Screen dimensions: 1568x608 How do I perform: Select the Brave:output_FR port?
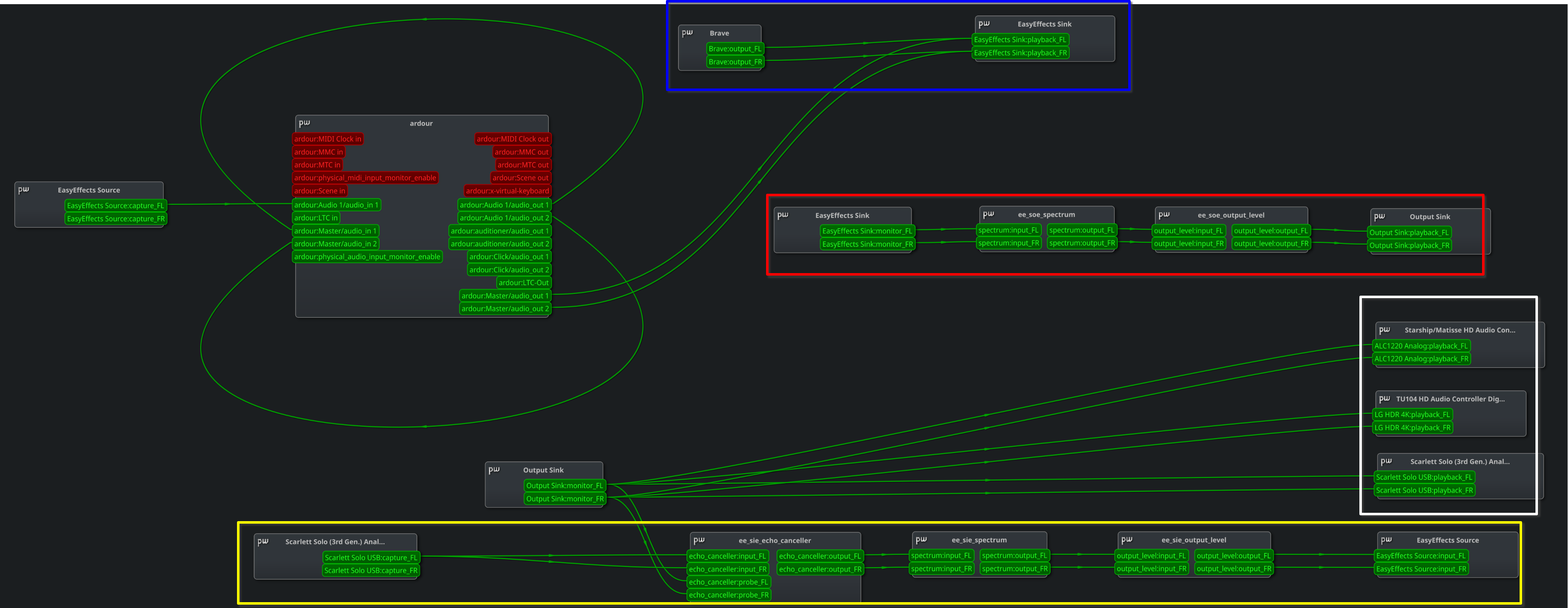[x=735, y=62]
